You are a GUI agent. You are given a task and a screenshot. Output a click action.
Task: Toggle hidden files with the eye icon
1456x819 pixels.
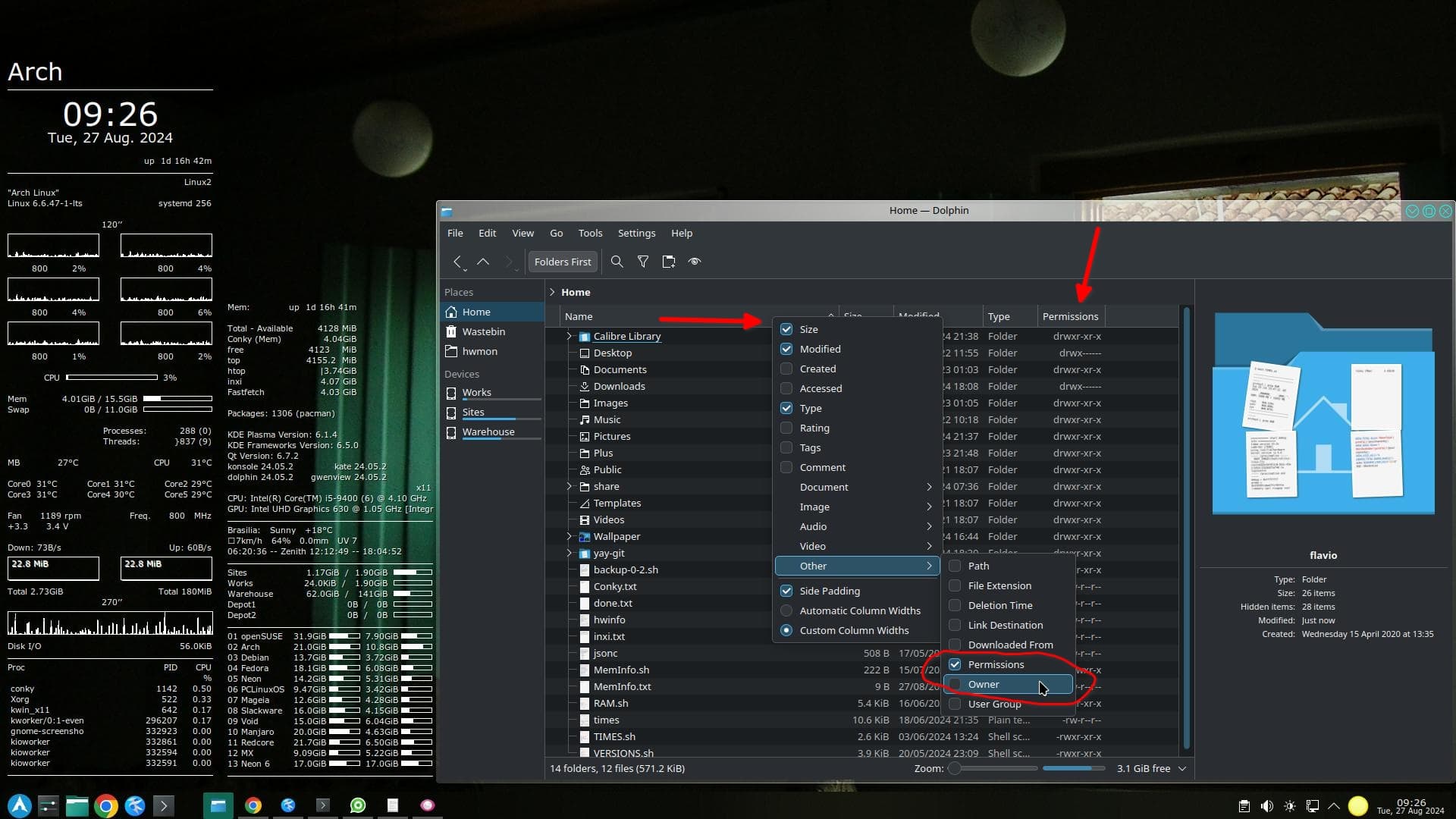(x=694, y=262)
